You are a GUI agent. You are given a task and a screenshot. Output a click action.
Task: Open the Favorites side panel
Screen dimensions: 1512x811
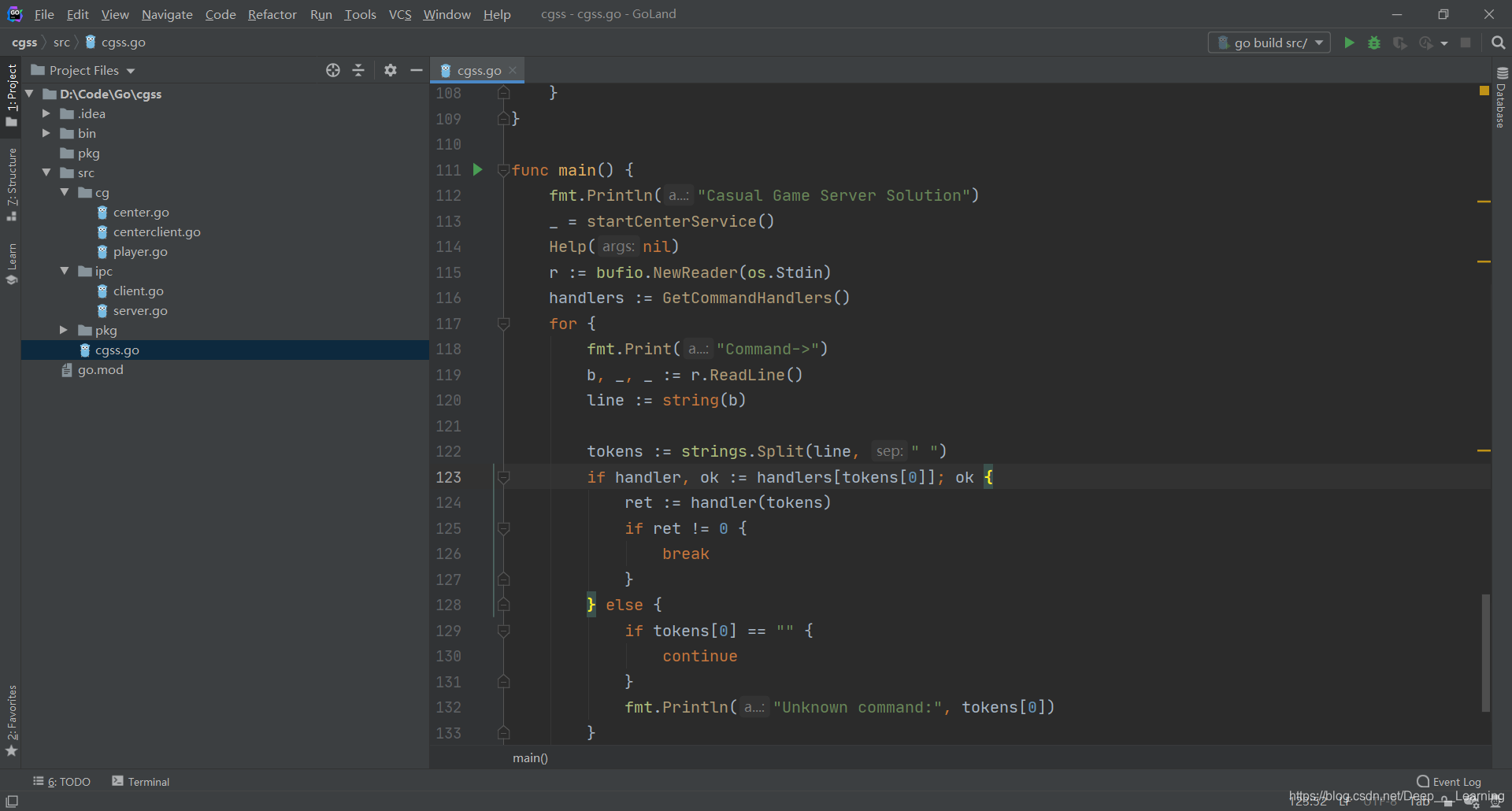[x=11, y=720]
